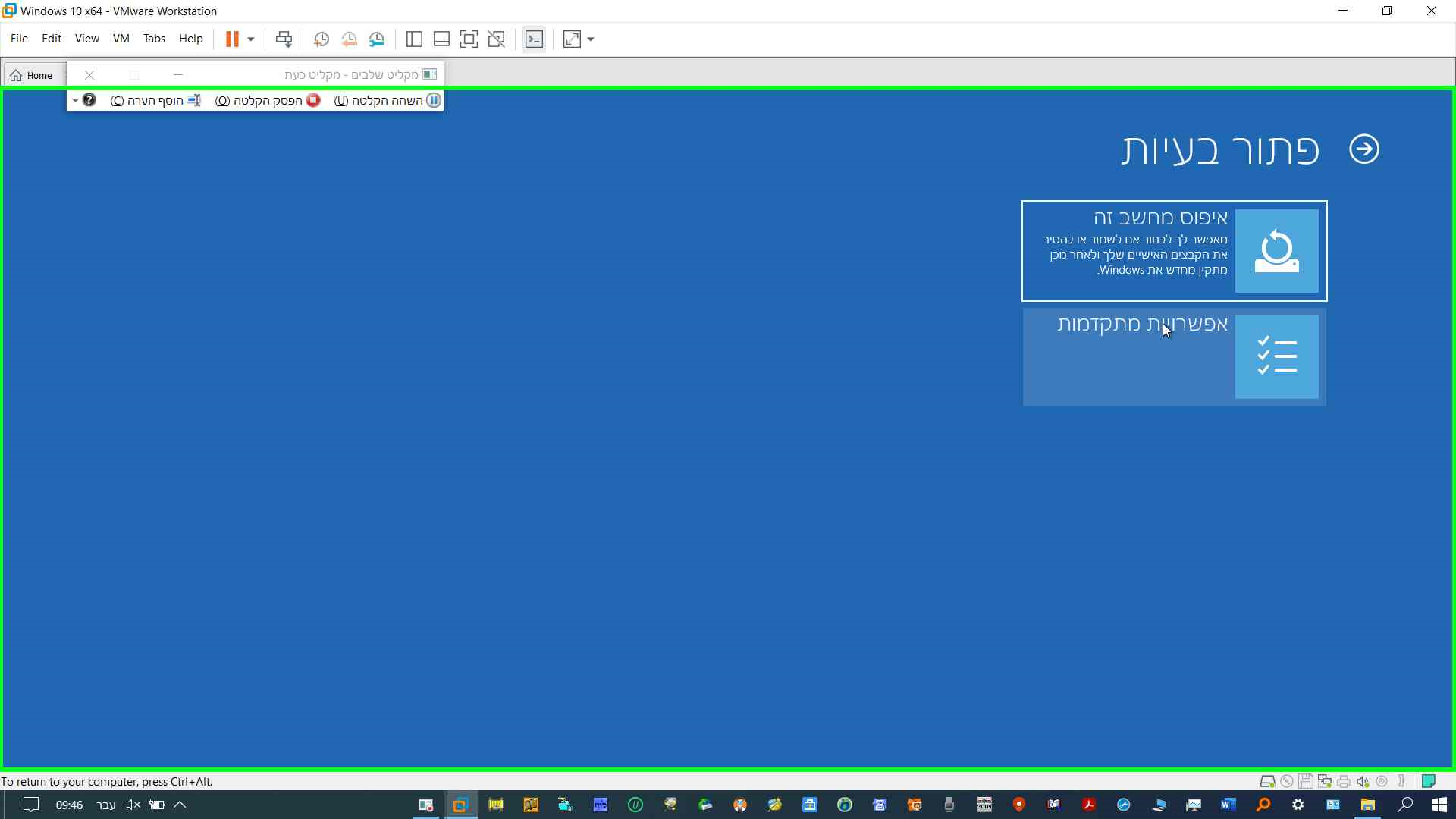Open the snapshot manager icon

[x=377, y=39]
